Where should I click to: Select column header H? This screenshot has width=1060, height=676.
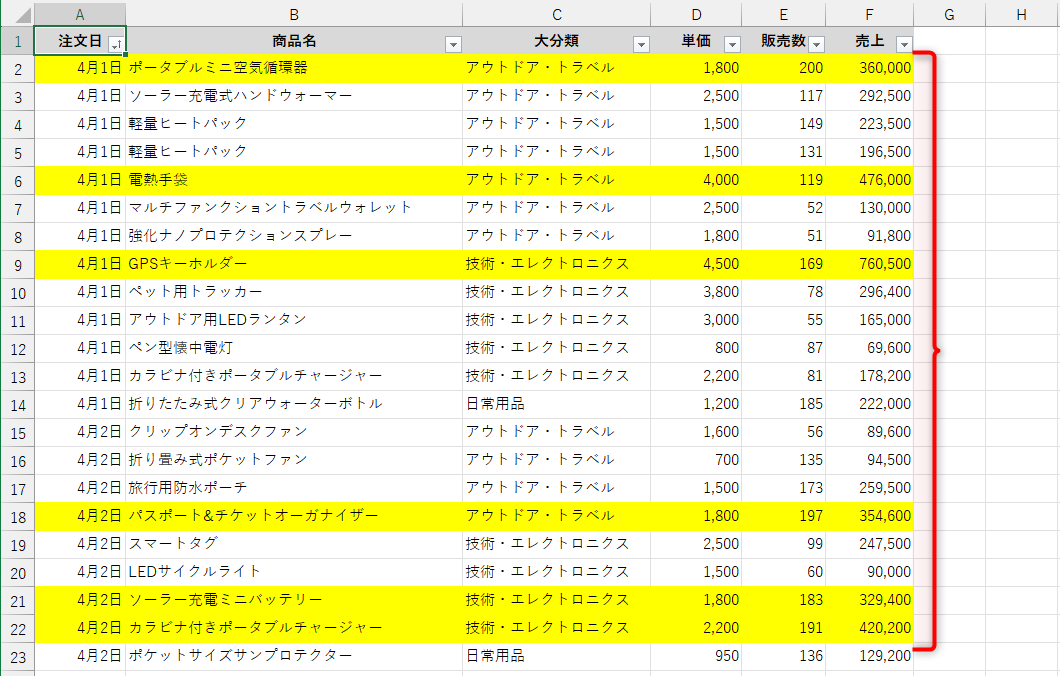pyautogui.click(x=1021, y=15)
